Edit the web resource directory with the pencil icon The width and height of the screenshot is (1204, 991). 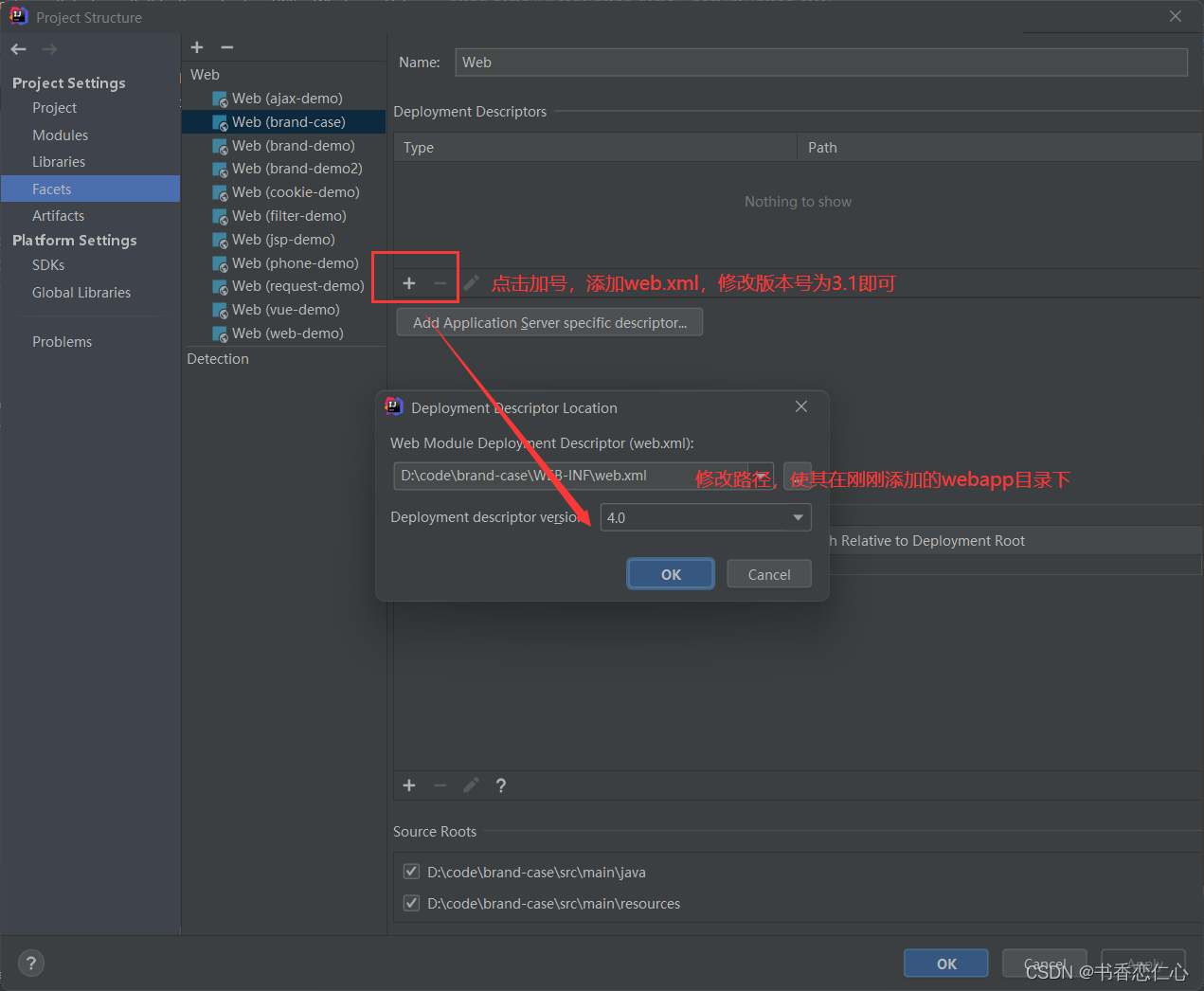click(471, 785)
